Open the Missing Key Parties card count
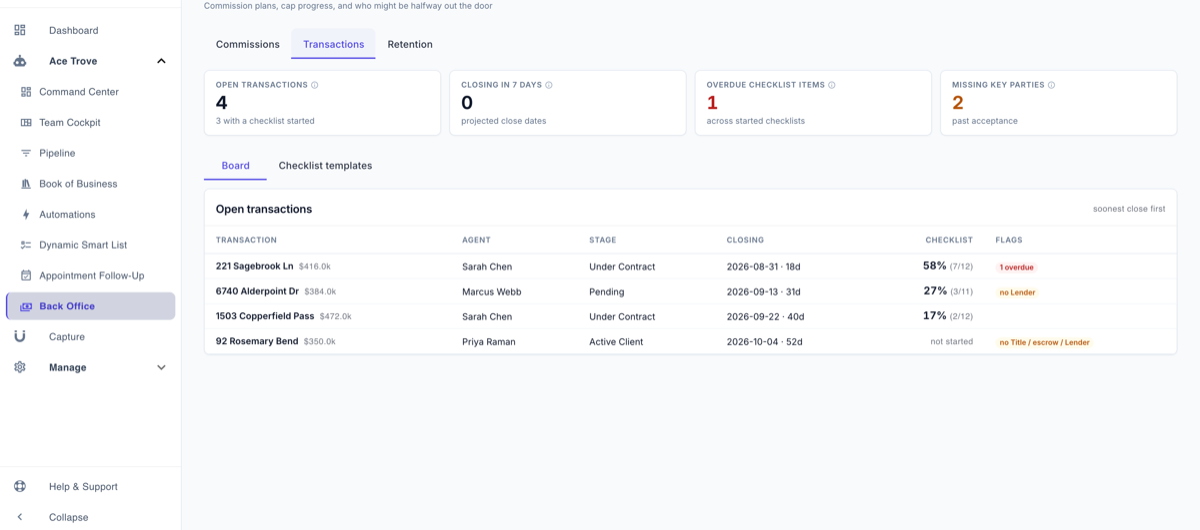This screenshot has width=1200, height=530. click(958, 102)
